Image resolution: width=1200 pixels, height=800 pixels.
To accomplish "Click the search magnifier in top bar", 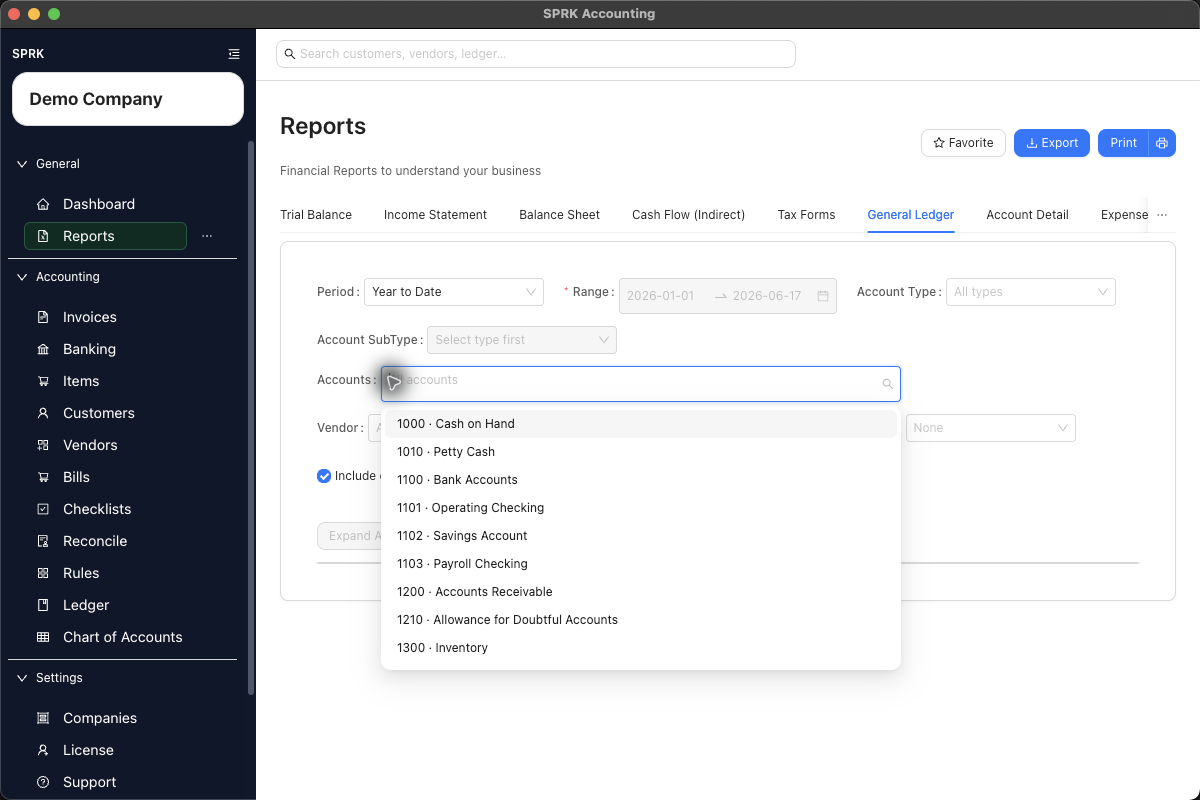I will click(x=290, y=54).
